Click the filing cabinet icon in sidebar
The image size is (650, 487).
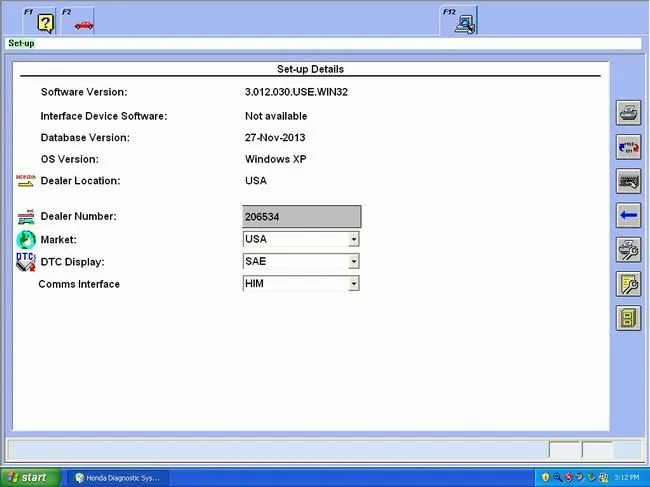pos(628,318)
